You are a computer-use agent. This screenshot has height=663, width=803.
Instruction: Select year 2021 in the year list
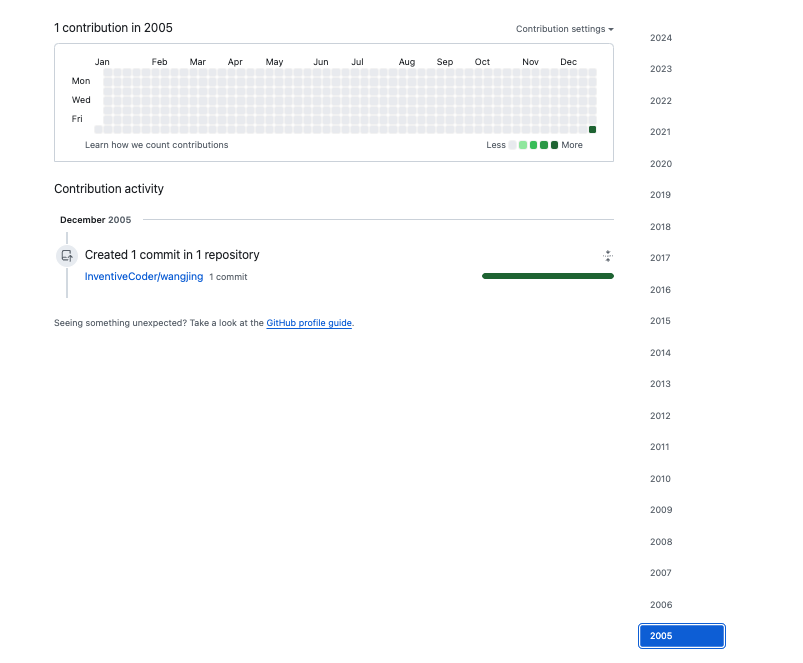pos(661,132)
